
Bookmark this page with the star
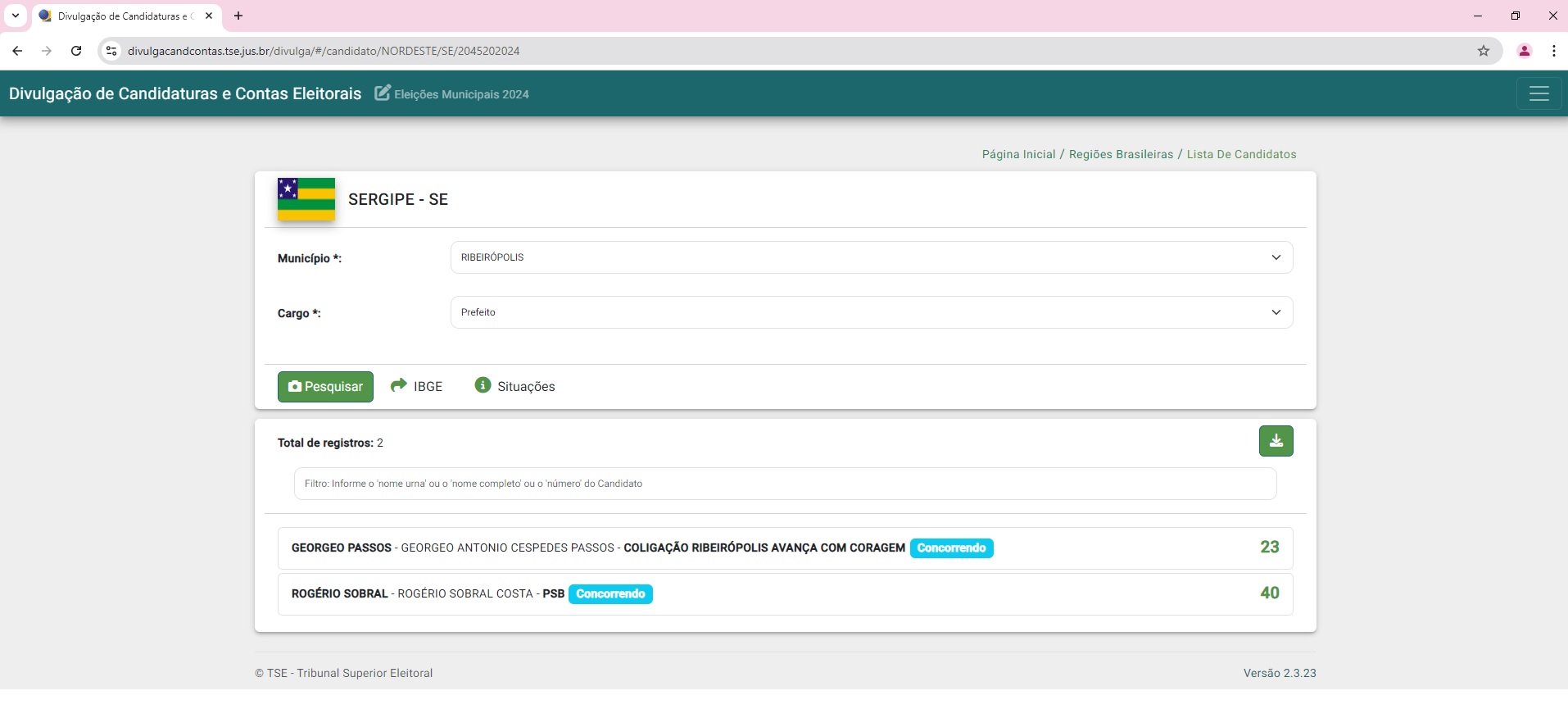(x=1484, y=51)
